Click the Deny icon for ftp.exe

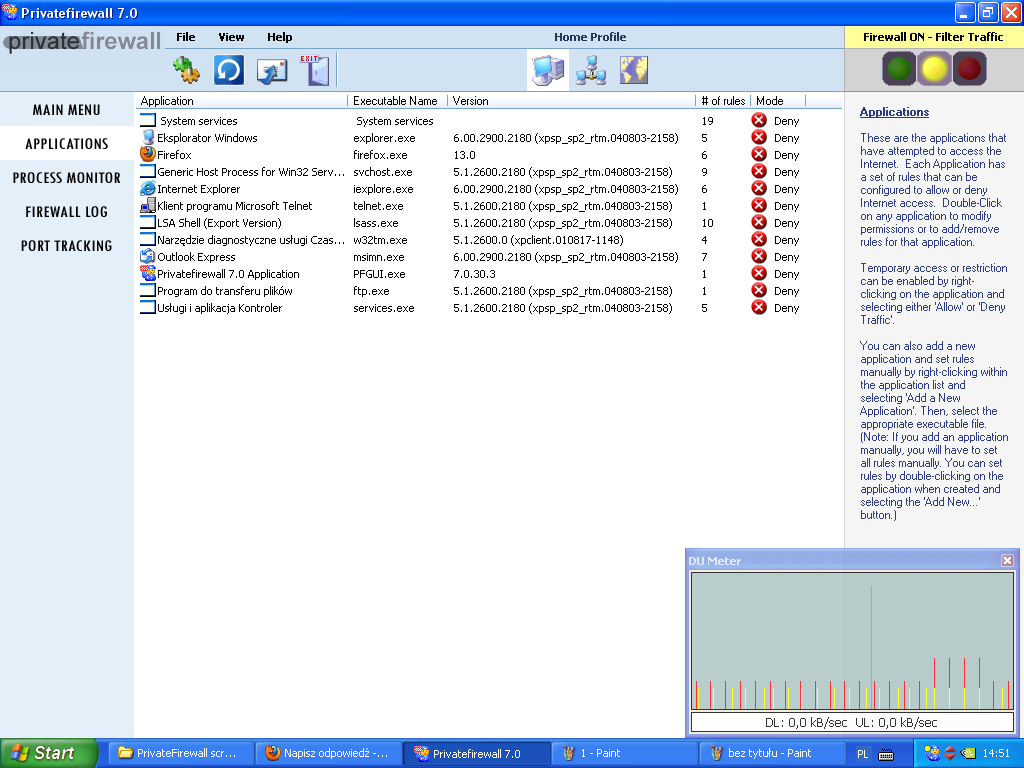coord(759,290)
